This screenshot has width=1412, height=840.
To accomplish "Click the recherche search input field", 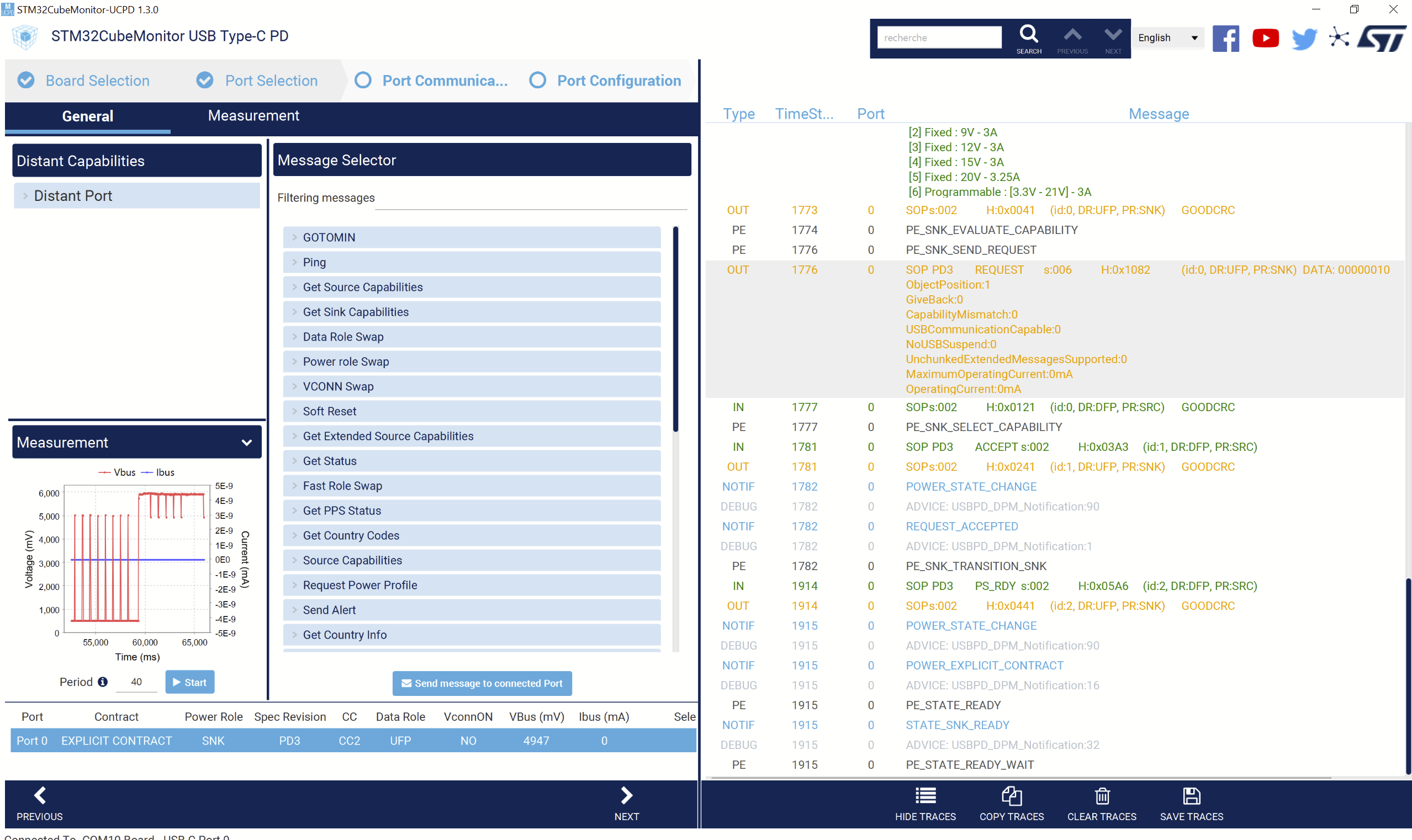I will [x=939, y=38].
